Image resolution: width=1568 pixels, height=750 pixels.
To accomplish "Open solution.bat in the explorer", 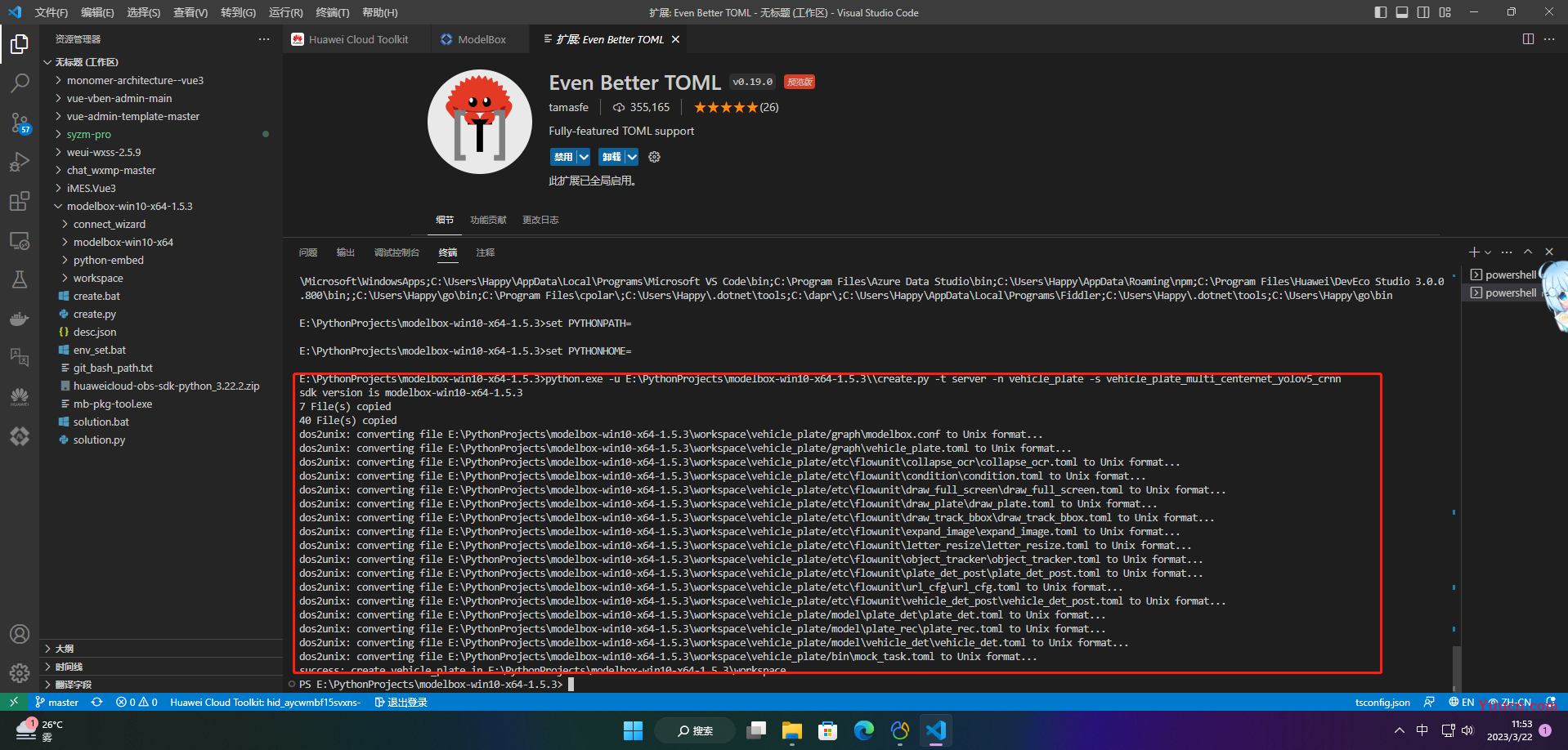I will pos(101,422).
